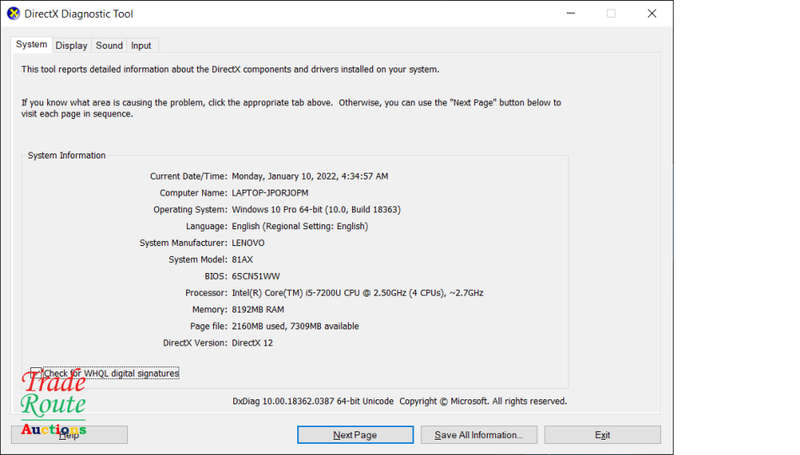
Task: Click the memory value 8192MB RAM
Action: (x=258, y=310)
